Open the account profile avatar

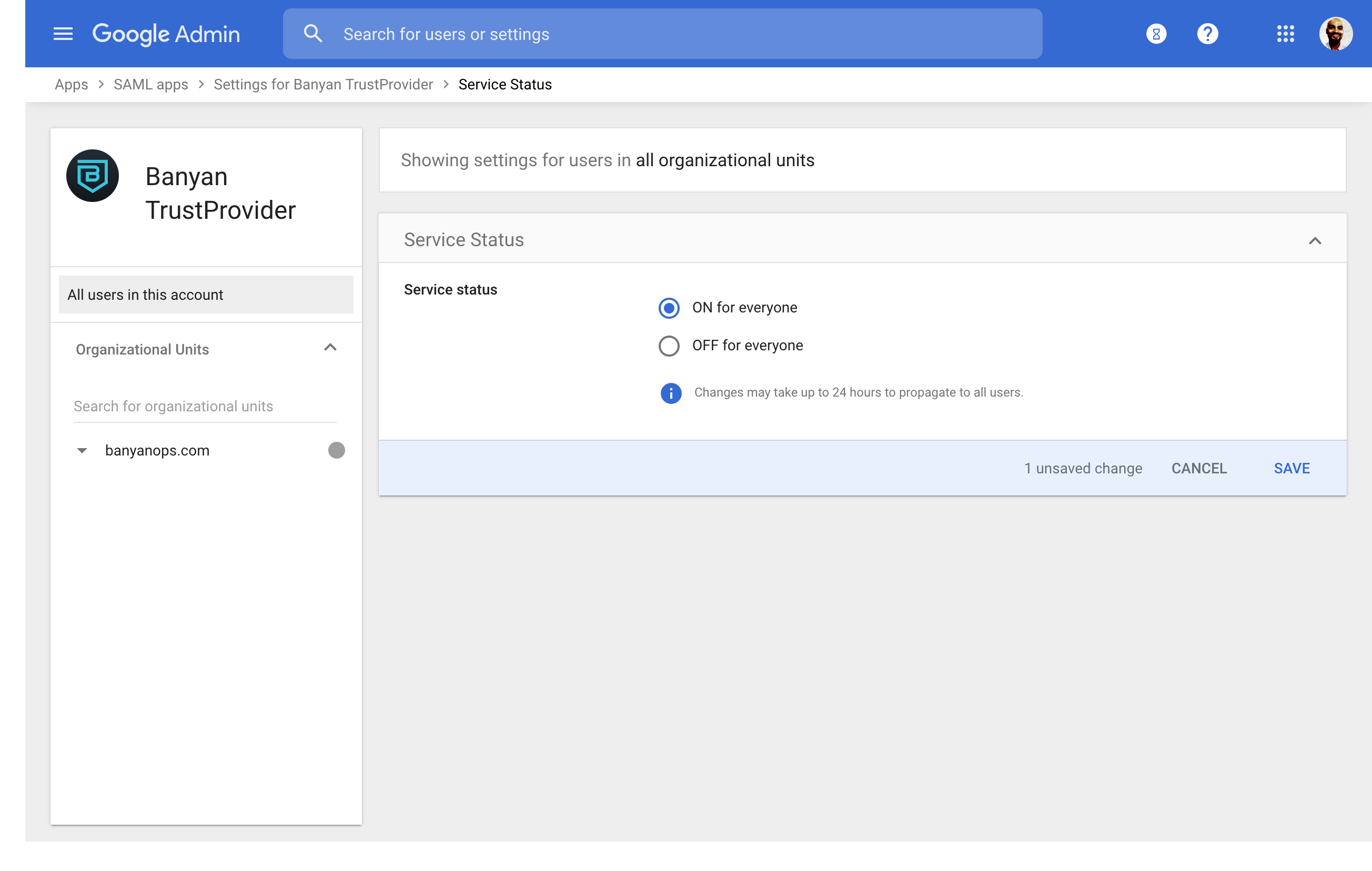(1336, 34)
